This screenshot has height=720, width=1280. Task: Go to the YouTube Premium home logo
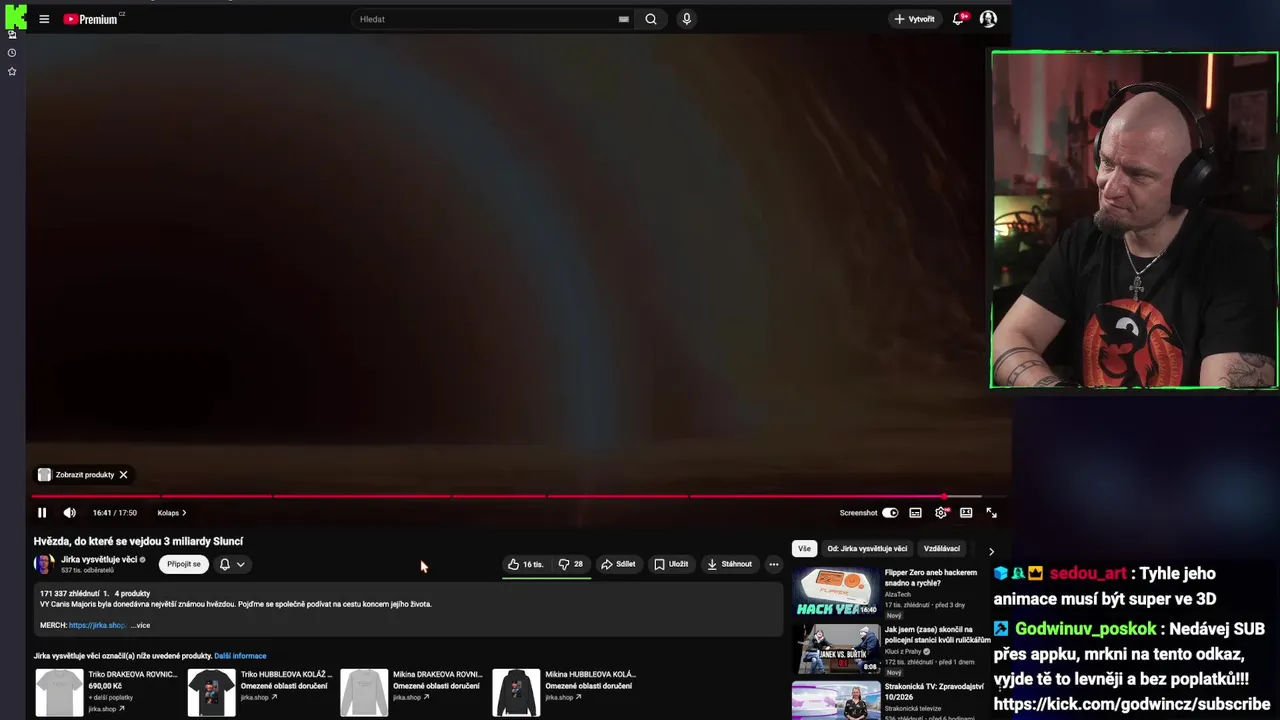[x=92, y=19]
